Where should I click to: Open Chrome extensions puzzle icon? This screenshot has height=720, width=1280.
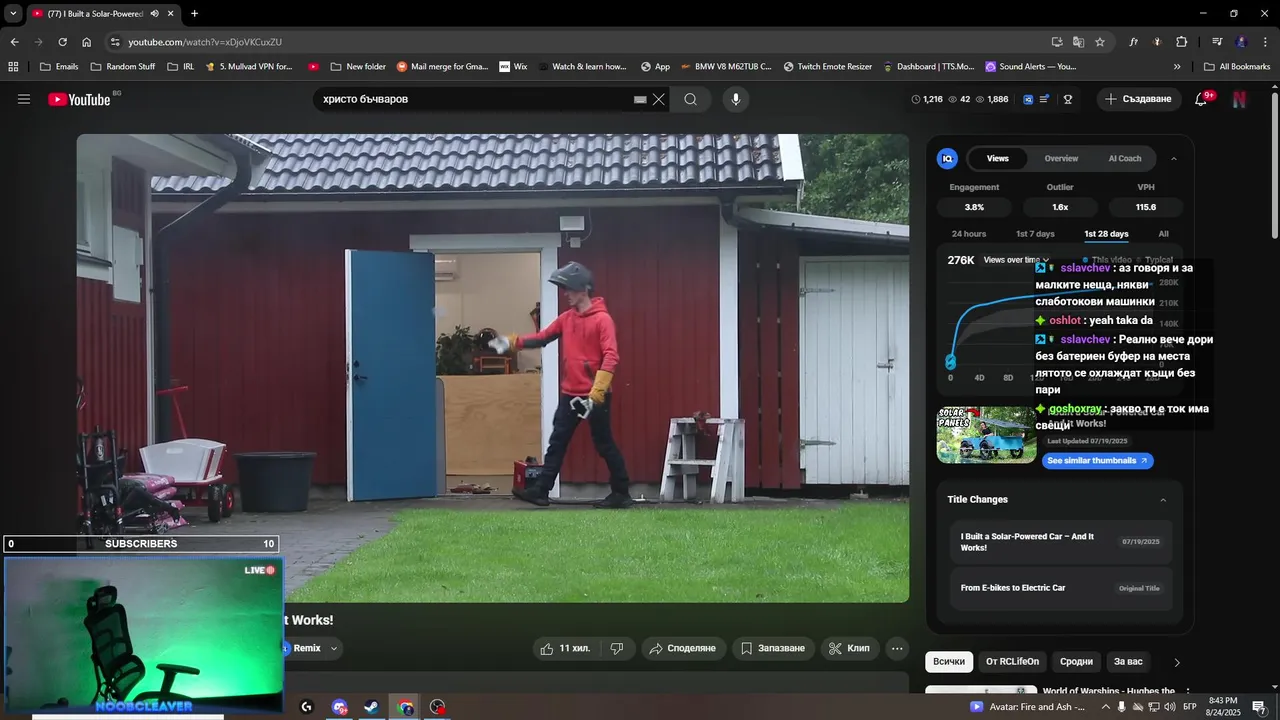[1181, 42]
